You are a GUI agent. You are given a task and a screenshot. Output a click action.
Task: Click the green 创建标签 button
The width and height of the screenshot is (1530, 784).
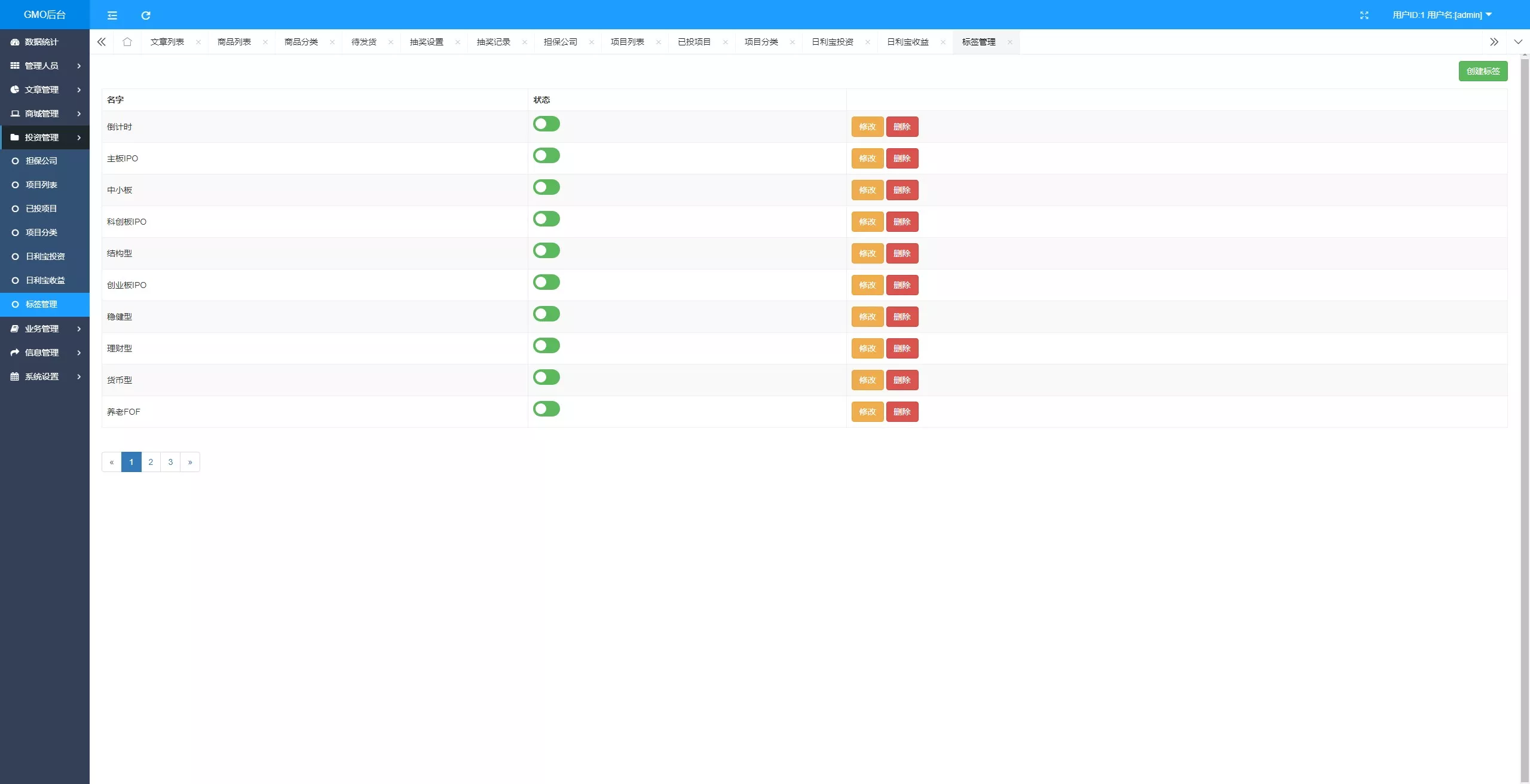point(1483,71)
